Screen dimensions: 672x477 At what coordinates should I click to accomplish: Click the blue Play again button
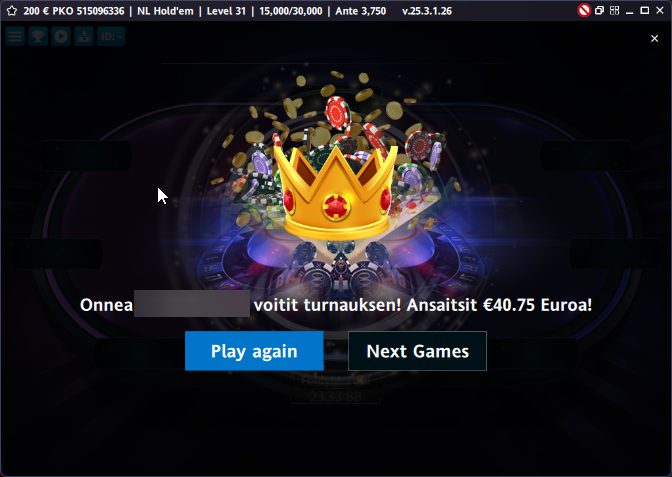pyautogui.click(x=254, y=351)
